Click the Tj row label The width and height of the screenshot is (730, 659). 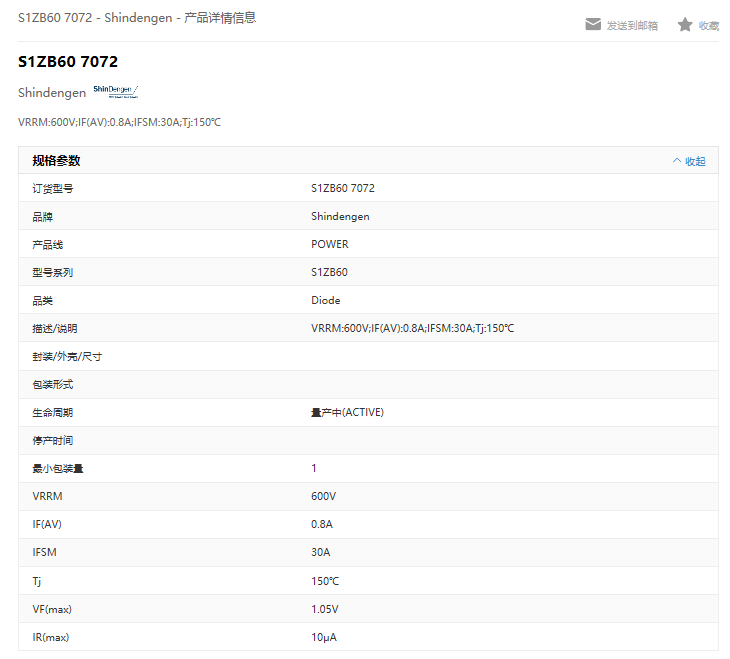(36, 581)
